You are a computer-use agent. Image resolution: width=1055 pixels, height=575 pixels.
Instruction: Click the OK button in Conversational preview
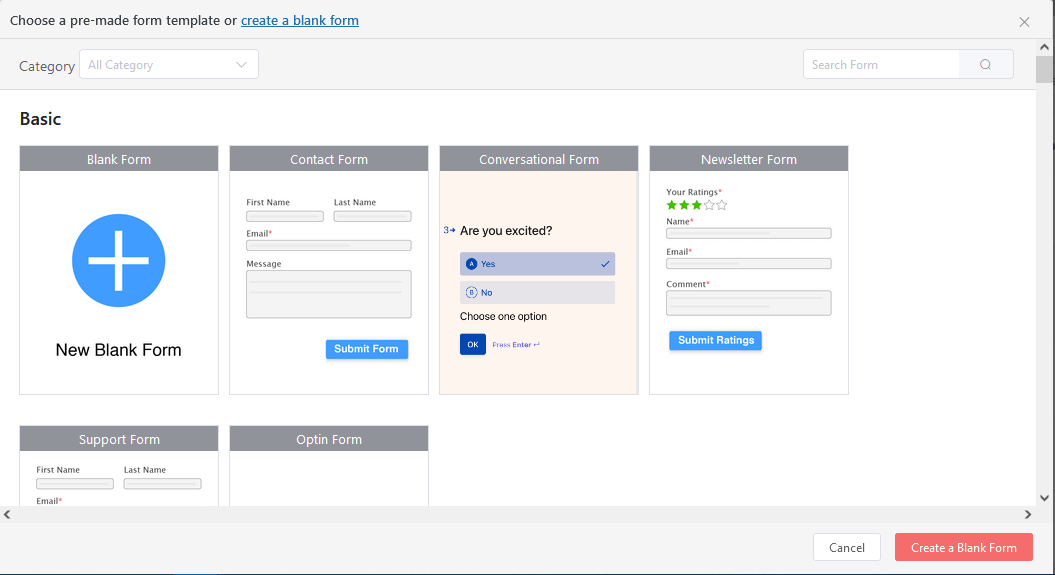[x=473, y=344]
